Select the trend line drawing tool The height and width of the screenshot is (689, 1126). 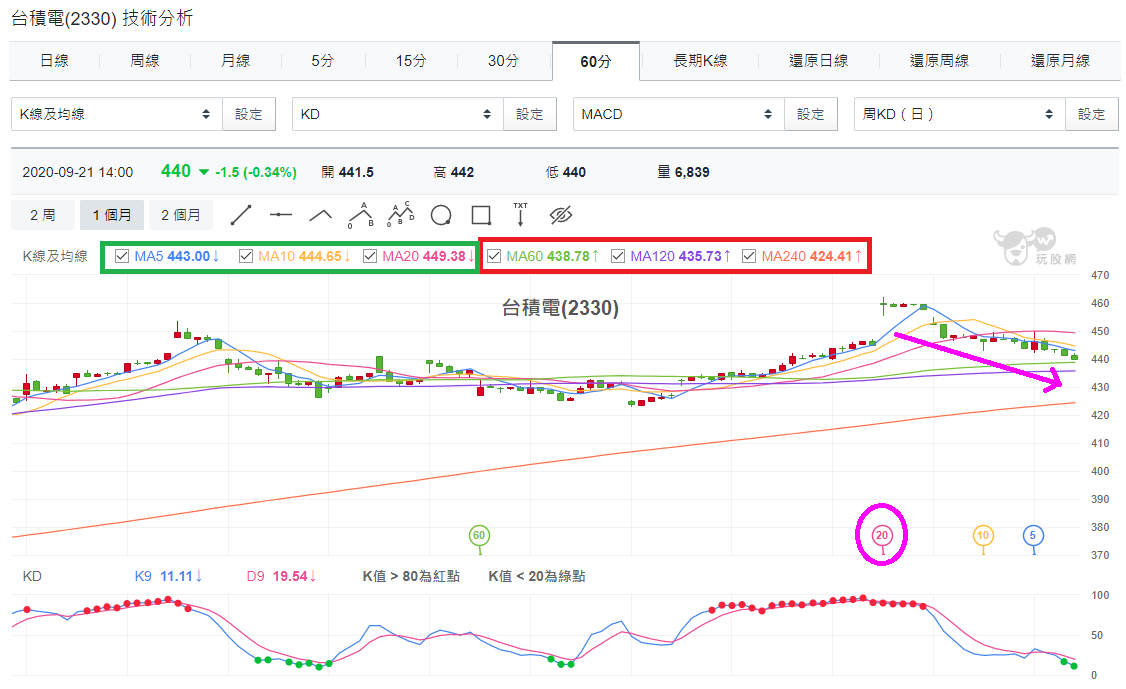click(x=241, y=215)
